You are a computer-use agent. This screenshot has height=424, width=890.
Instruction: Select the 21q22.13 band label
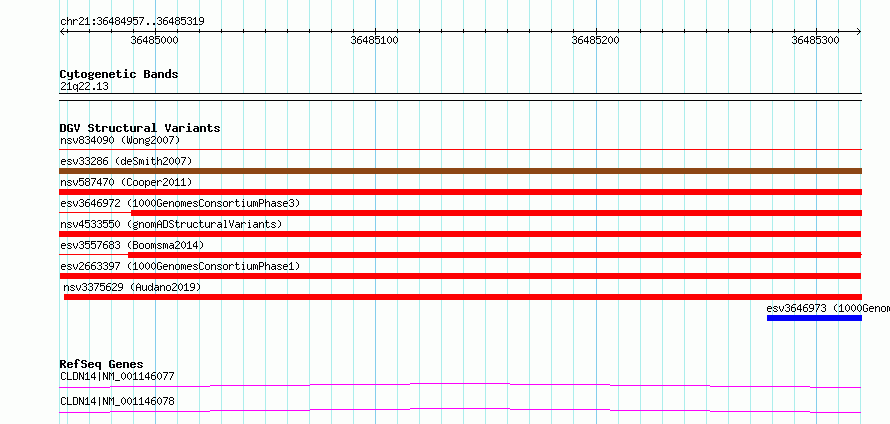pos(84,87)
